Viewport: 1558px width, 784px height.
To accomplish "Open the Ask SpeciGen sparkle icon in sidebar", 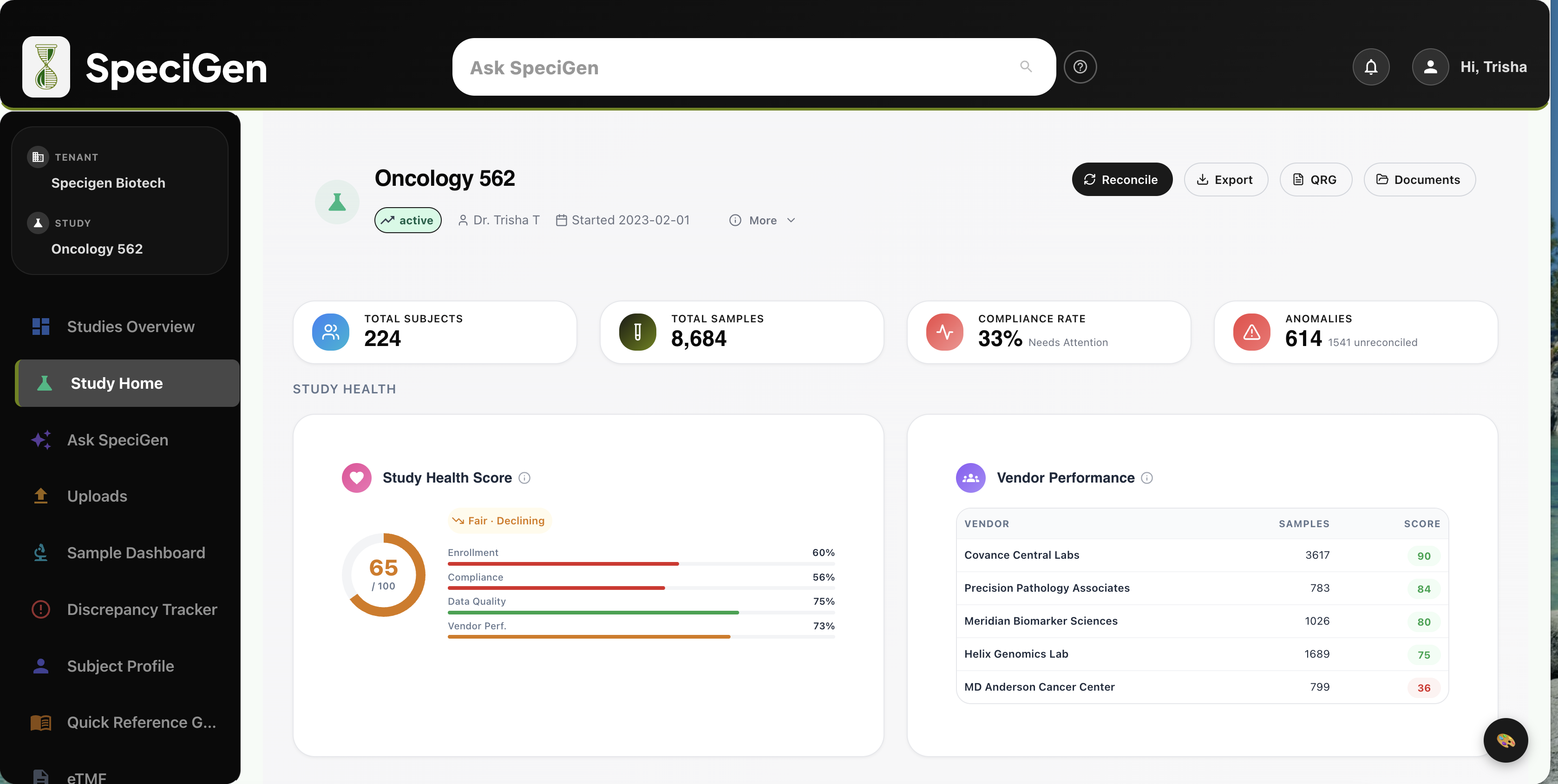I will point(40,440).
